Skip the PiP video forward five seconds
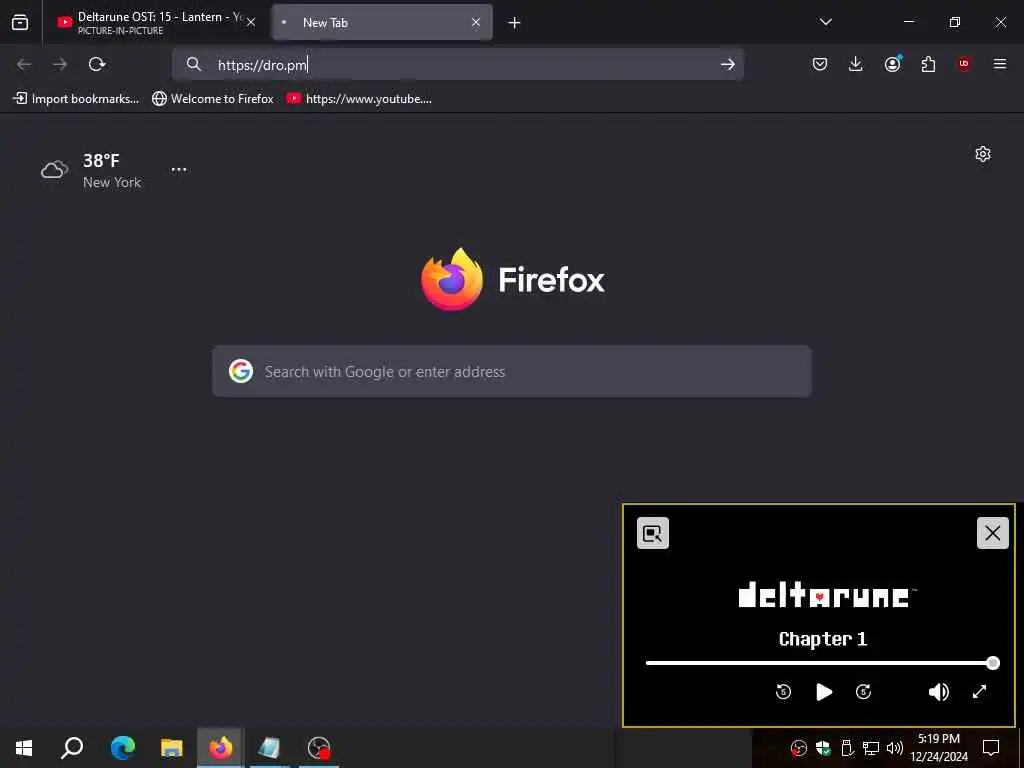This screenshot has height=768, width=1024. [x=863, y=692]
